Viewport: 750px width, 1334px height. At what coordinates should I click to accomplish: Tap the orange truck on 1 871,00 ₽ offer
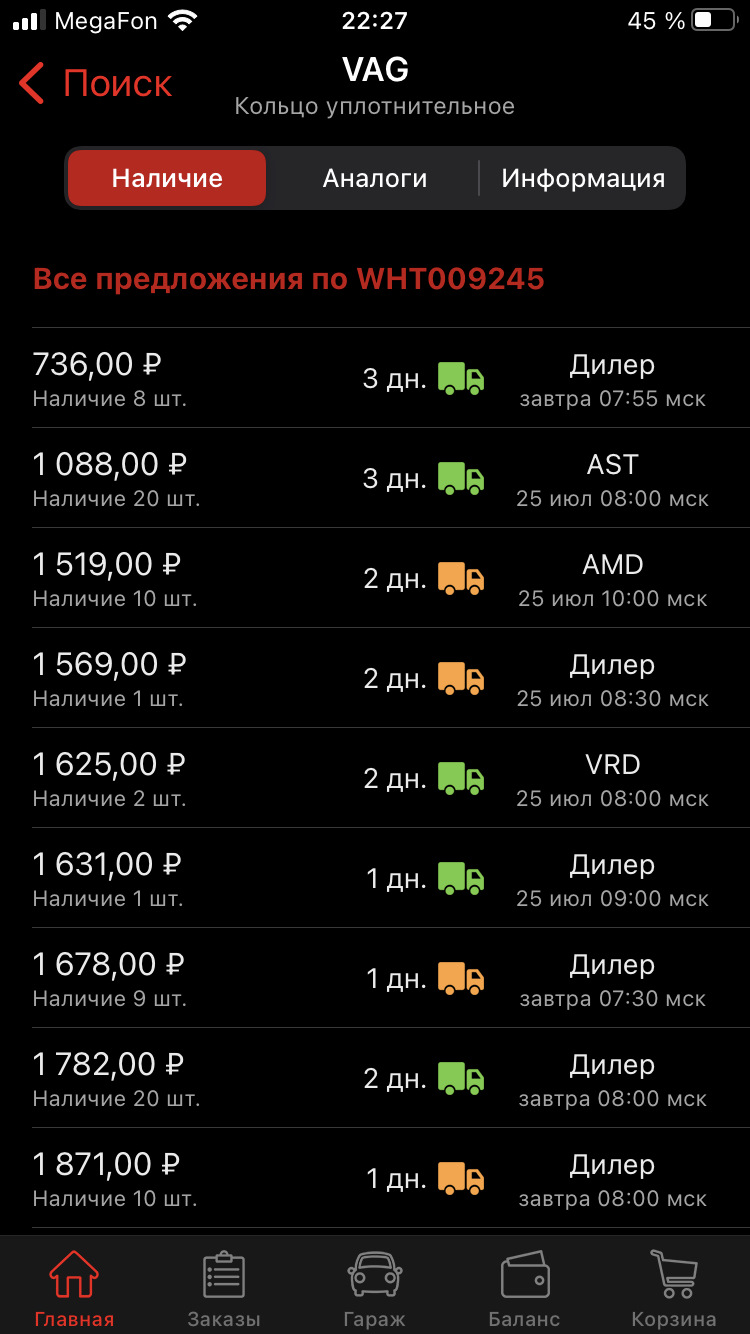461,1179
